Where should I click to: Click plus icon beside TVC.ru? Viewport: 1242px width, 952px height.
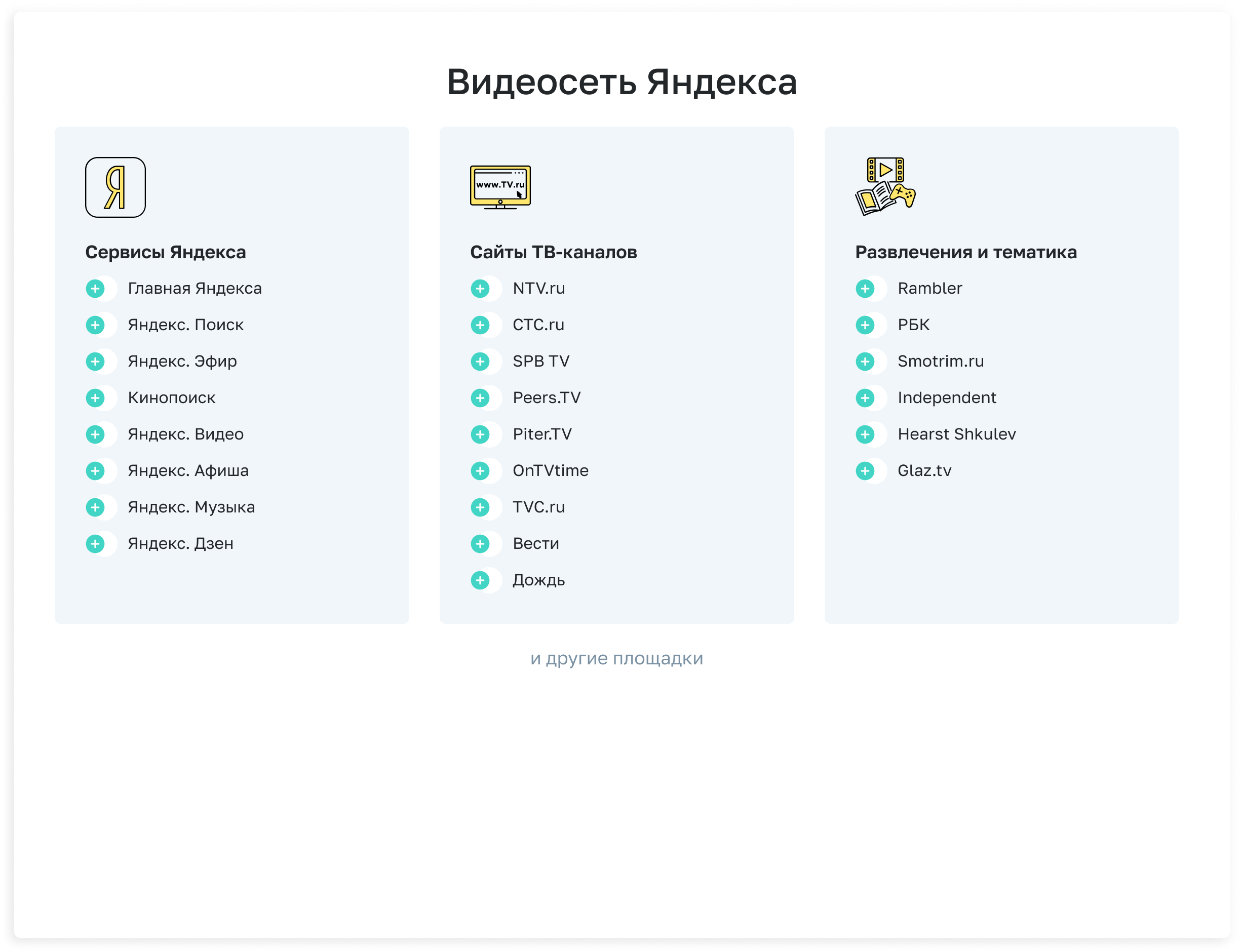coord(480,507)
